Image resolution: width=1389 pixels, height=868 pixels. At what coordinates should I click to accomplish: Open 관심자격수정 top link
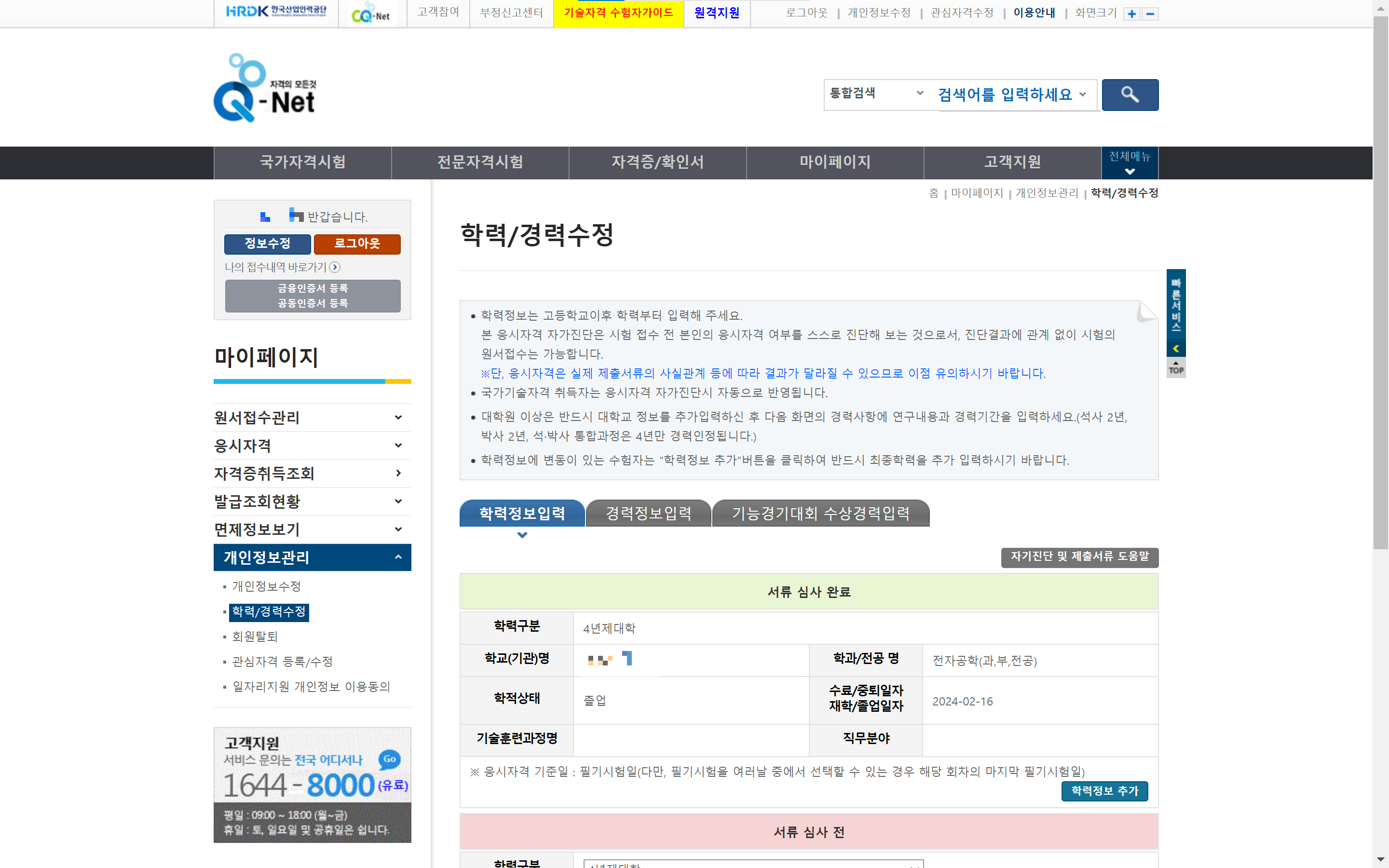point(961,13)
